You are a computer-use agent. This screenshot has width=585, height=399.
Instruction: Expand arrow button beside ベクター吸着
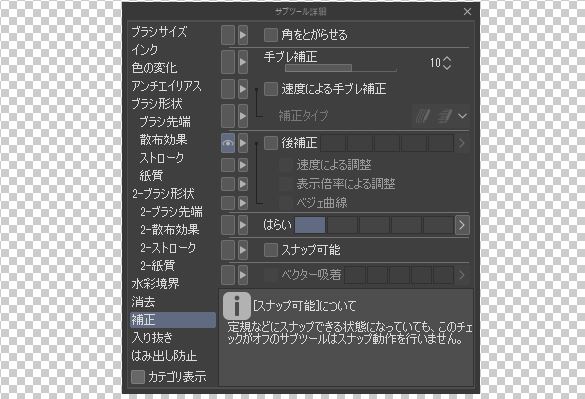(x=243, y=275)
